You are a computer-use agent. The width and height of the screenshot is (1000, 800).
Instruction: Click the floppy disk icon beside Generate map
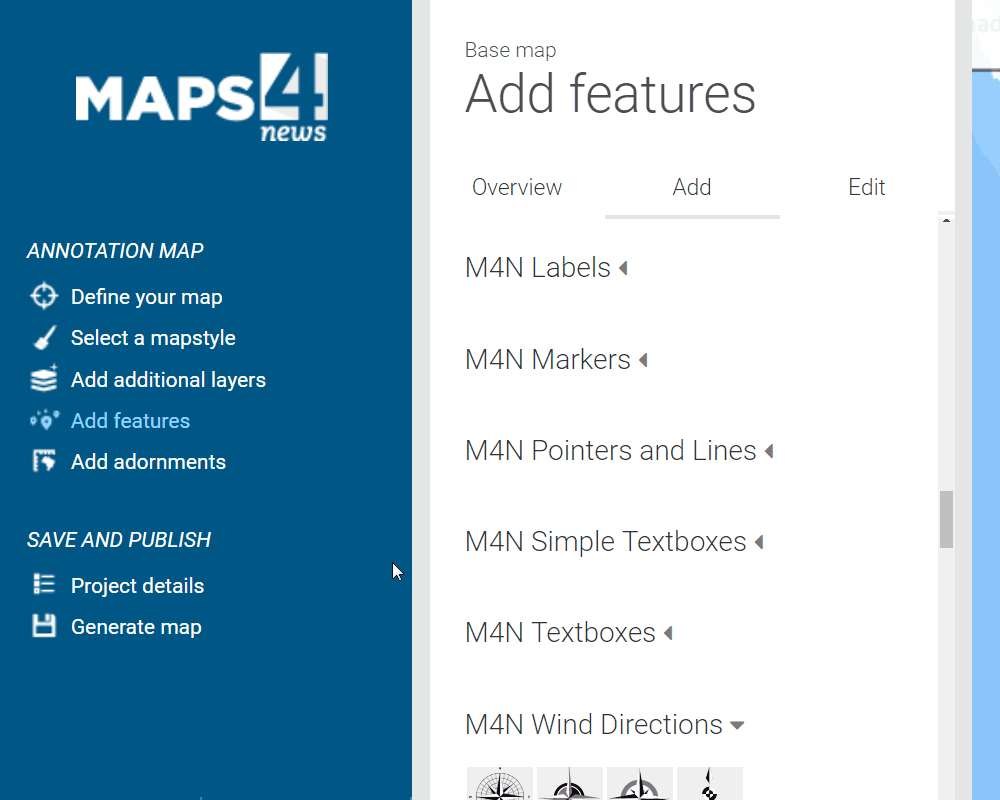pyautogui.click(x=44, y=626)
